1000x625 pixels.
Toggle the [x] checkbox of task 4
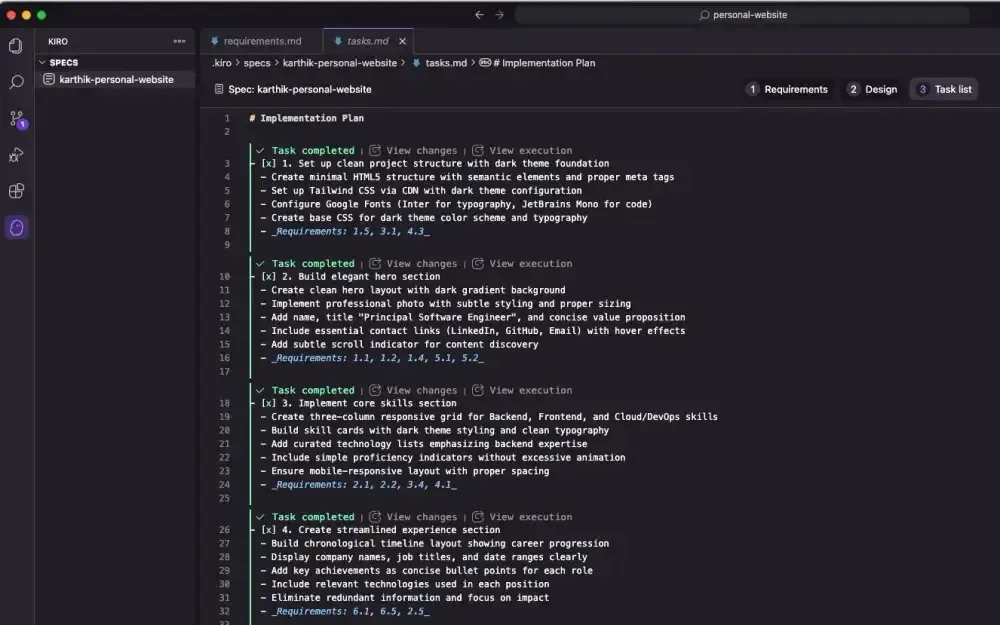268,530
